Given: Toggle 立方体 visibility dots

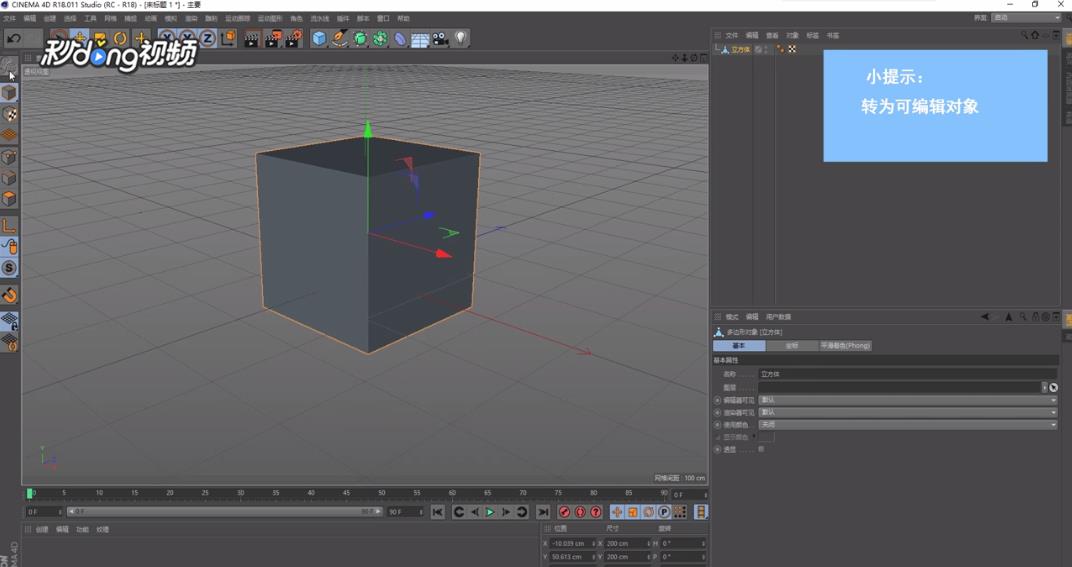Looking at the screenshot, I should (766, 49).
